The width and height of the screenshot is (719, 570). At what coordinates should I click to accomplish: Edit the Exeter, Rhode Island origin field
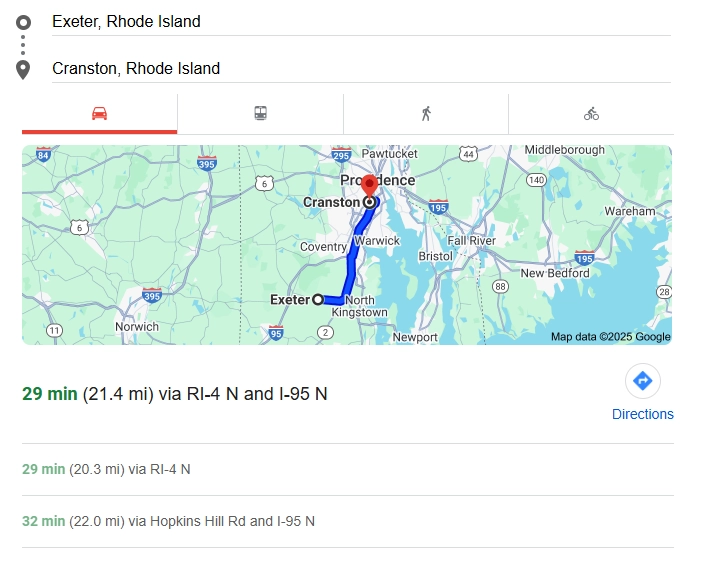click(x=360, y=21)
